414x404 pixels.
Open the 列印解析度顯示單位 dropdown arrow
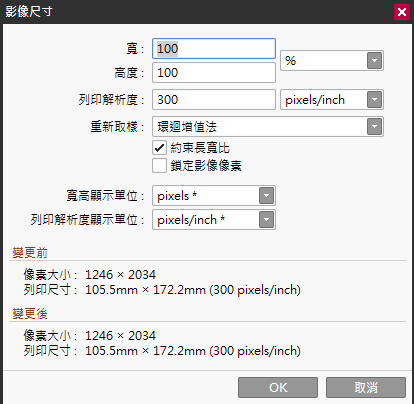pos(266,220)
